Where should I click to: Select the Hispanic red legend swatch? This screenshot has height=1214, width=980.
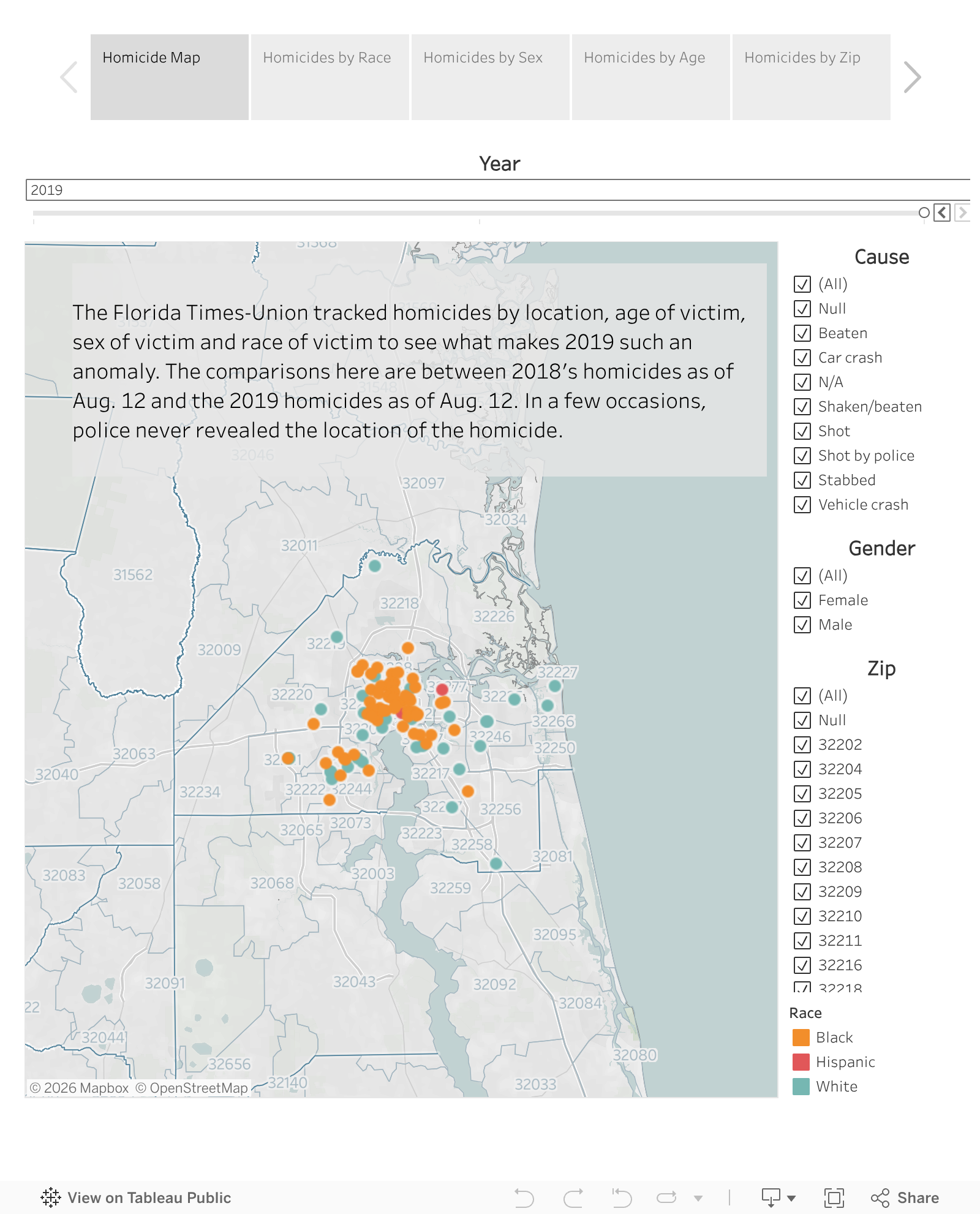coord(801,1062)
